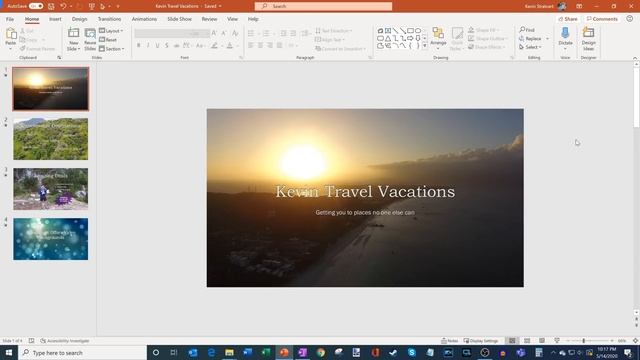
Task: Select slide 3 thumbnail with the hiker
Action: coord(51,189)
